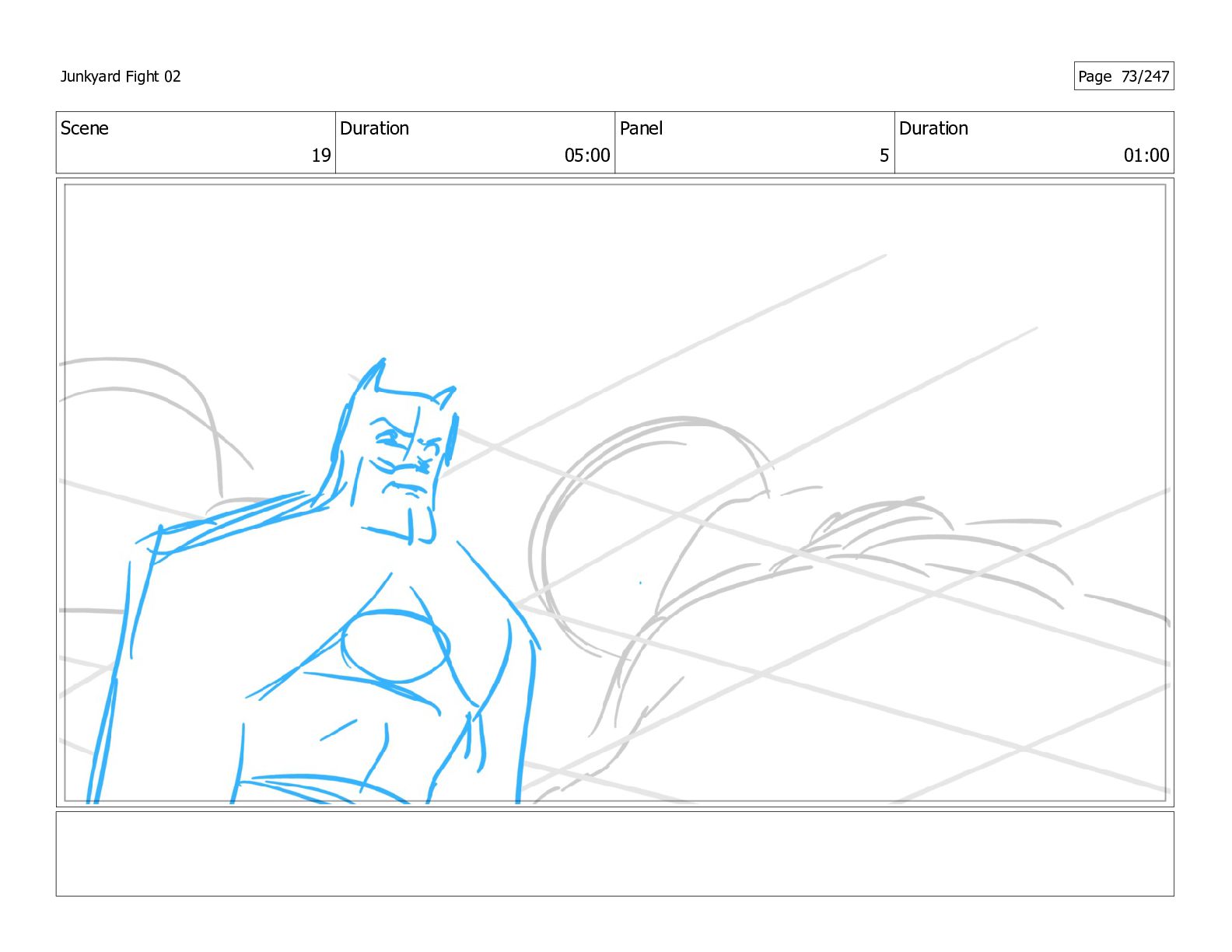Click the panel duration value '01:00'
This screenshot has width=1232, height=952.
(x=1146, y=156)
